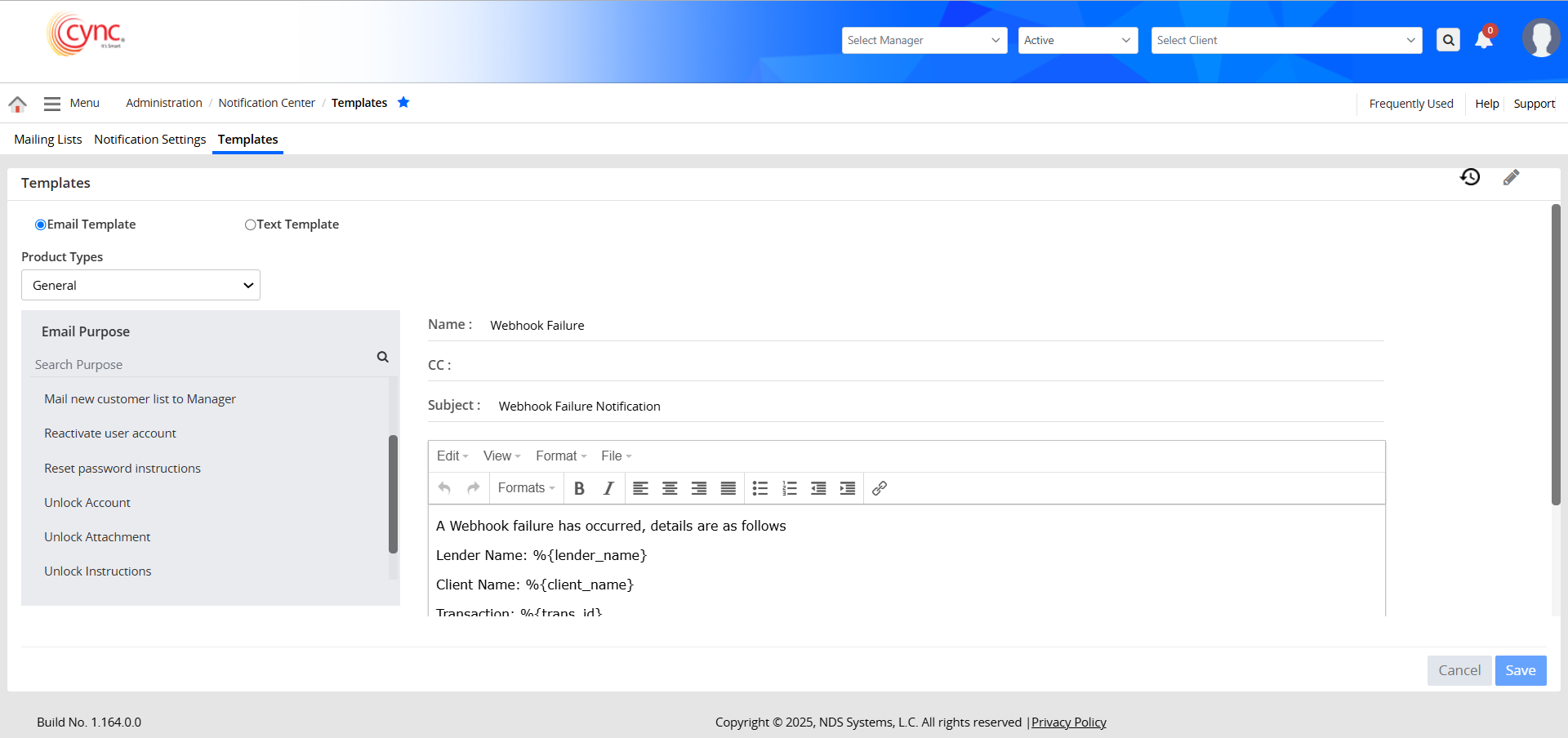Image resolution: width=1568 pixels, height=738 pixels.
Task: Click the Save button
Action: tap(1520, 670)
